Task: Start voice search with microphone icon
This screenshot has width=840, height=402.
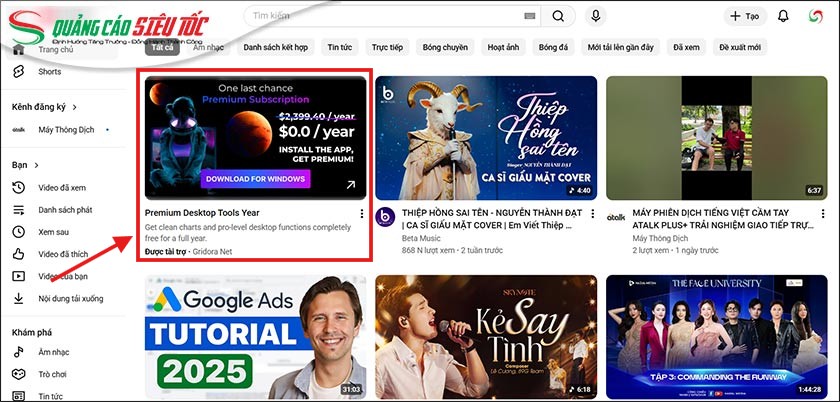Action: point(595,16)
